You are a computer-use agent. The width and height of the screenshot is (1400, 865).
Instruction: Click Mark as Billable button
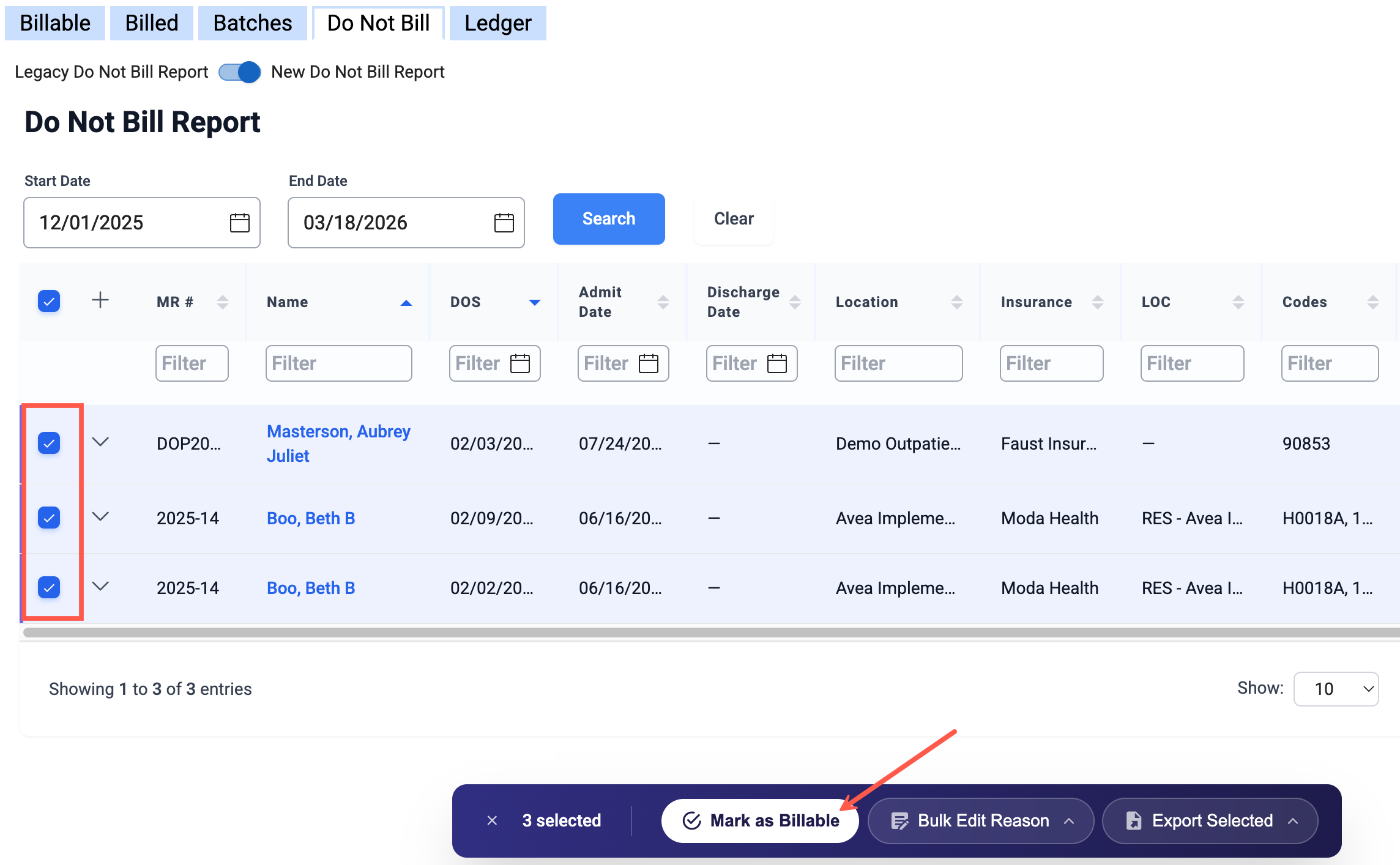click(x=760, y=820)
